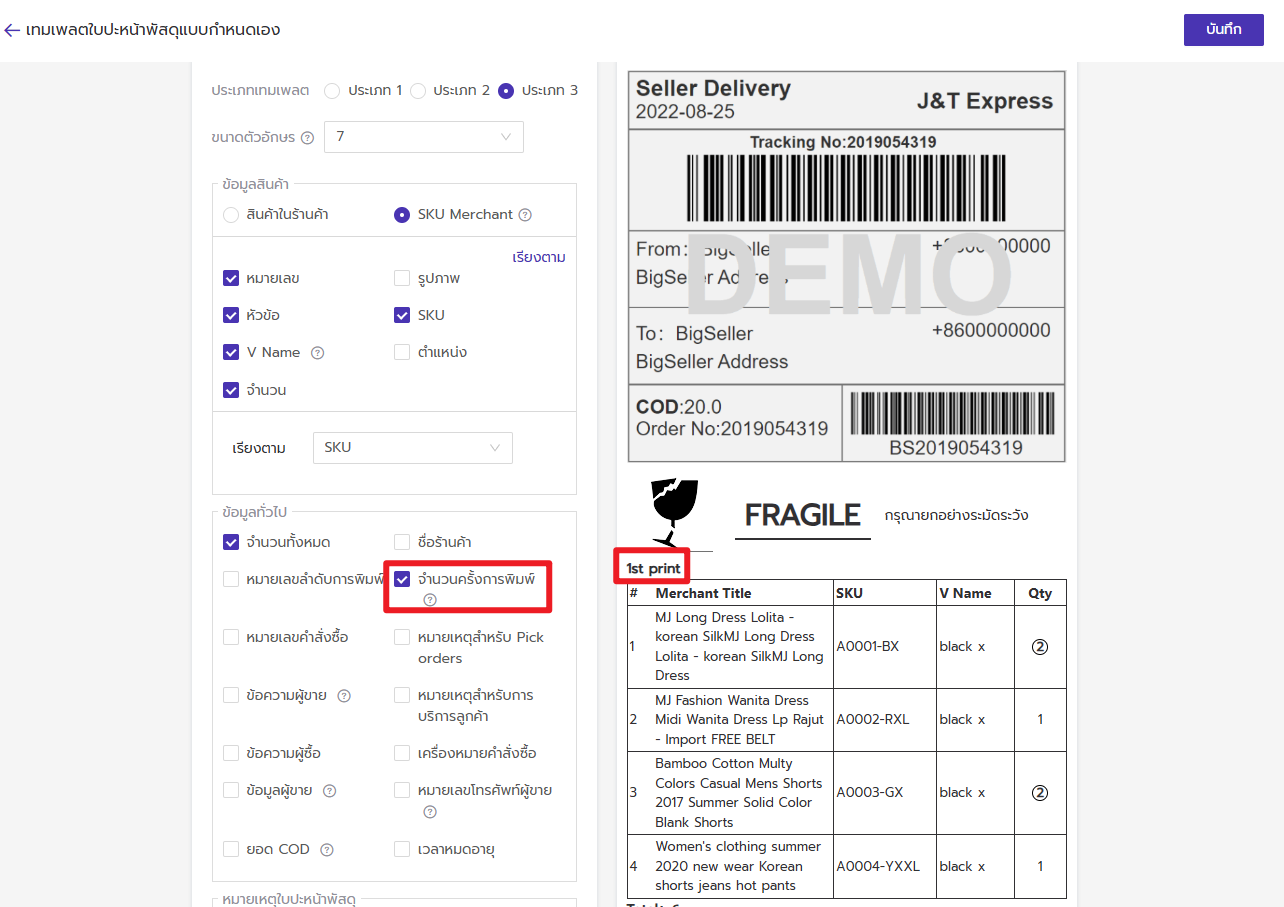Open the font size dropdown showing 7
Viewport: 1284px width, 907px height.
423,137
